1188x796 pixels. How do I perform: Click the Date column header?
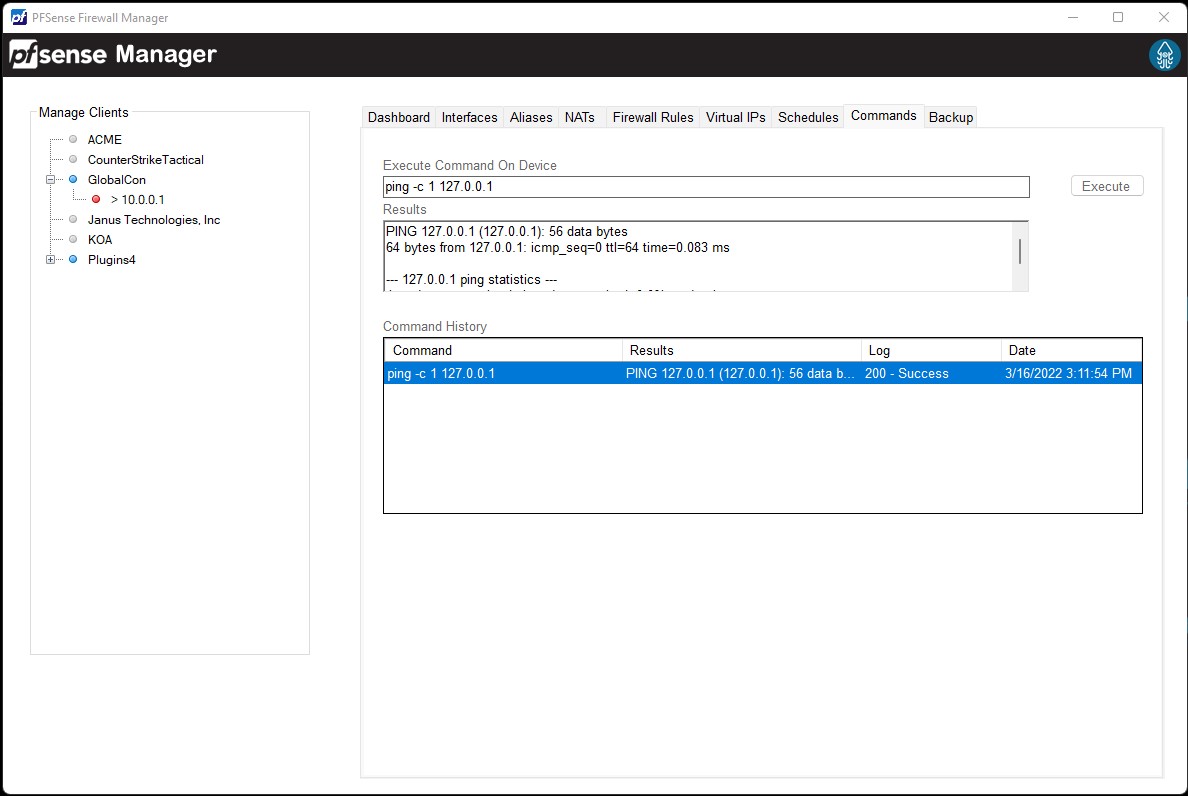[1071, 350]
